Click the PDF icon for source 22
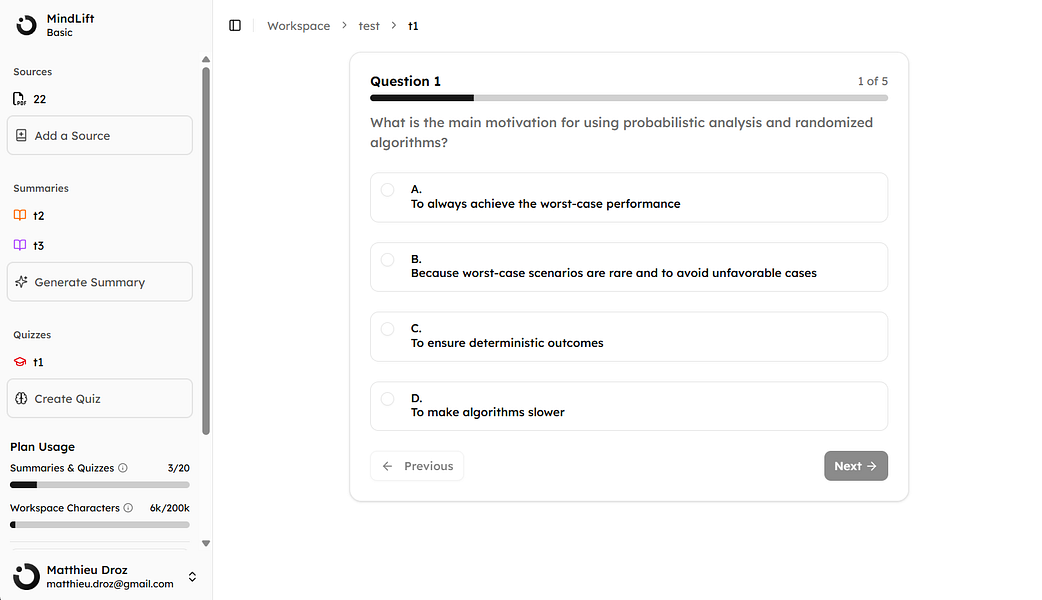Viewport: 1042px width, 600px height. (20, 99)
